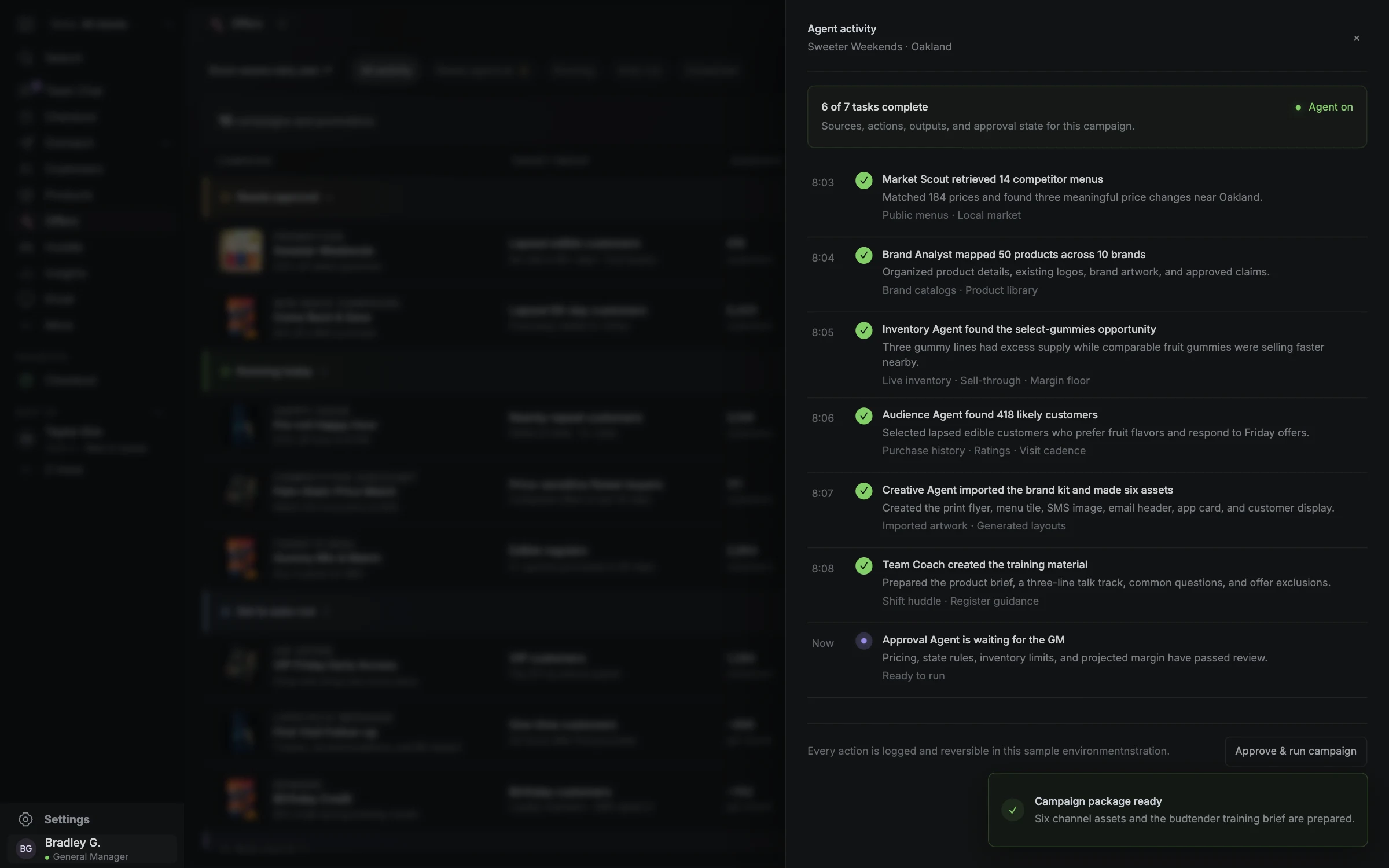Image resolution: width=1389 pixels, height=868 pixels.
Task: Toggle the Agent on status indicator
Action: pos(1324,107)
